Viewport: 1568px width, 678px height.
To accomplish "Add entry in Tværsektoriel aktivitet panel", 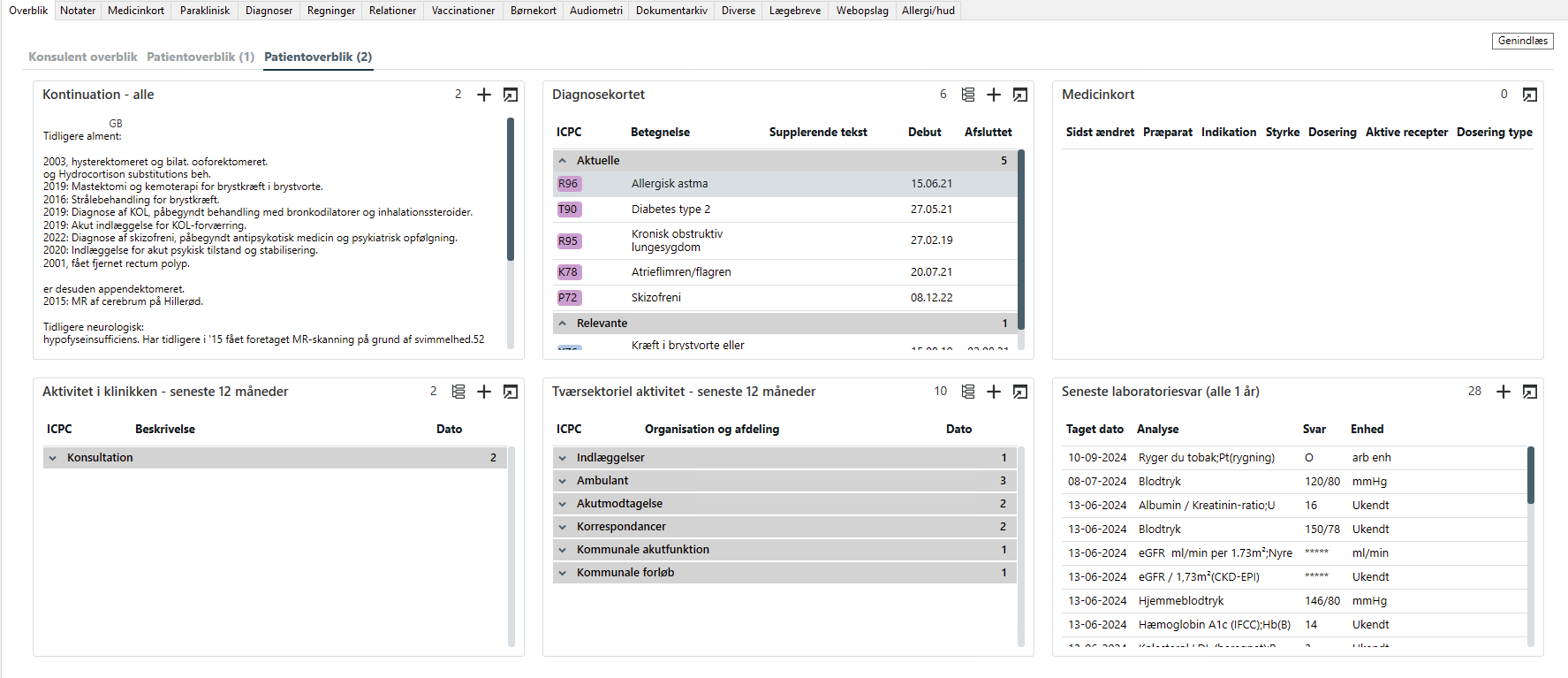I will (994, 392).
